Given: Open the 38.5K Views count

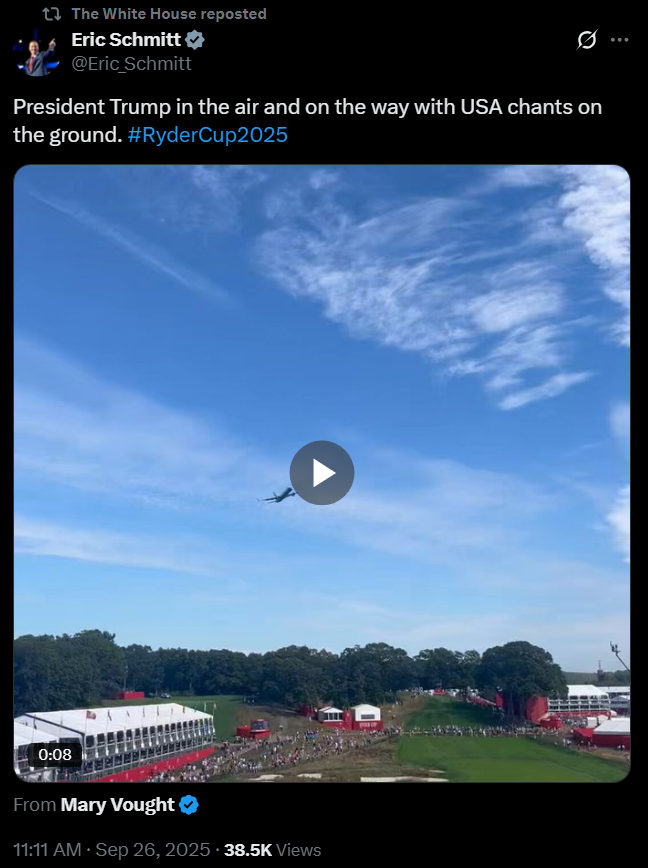Looking at the screenshot, I should [272, 850].
